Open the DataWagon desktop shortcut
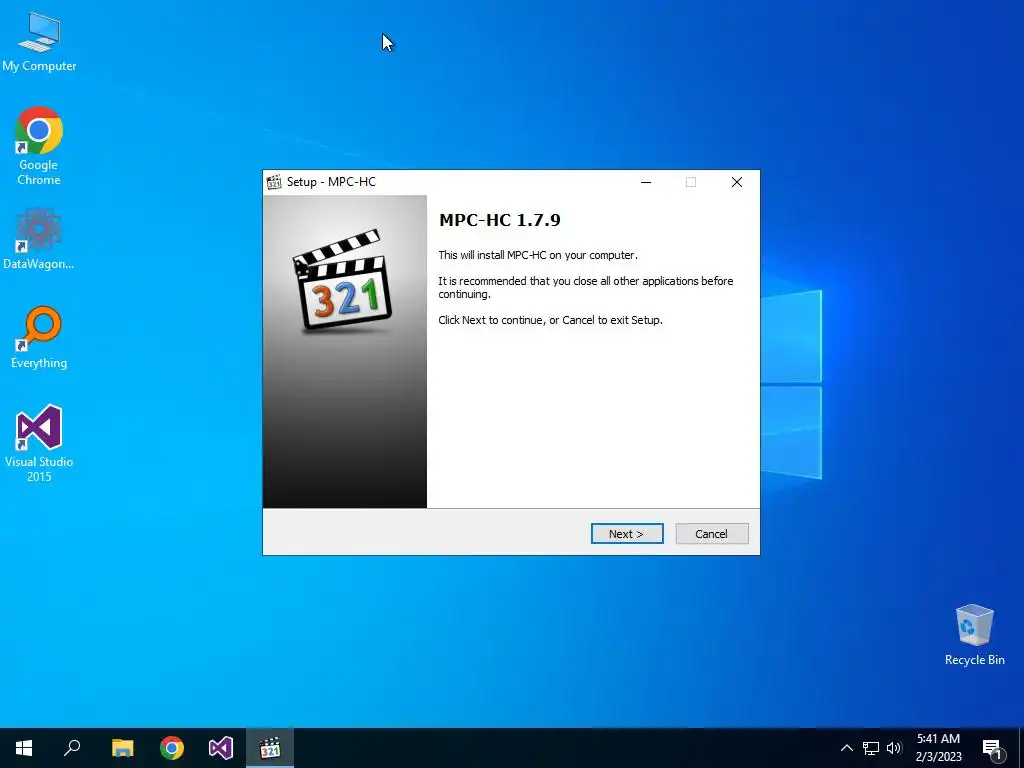The image size is (1024, 768). click(x=39, y=238)
